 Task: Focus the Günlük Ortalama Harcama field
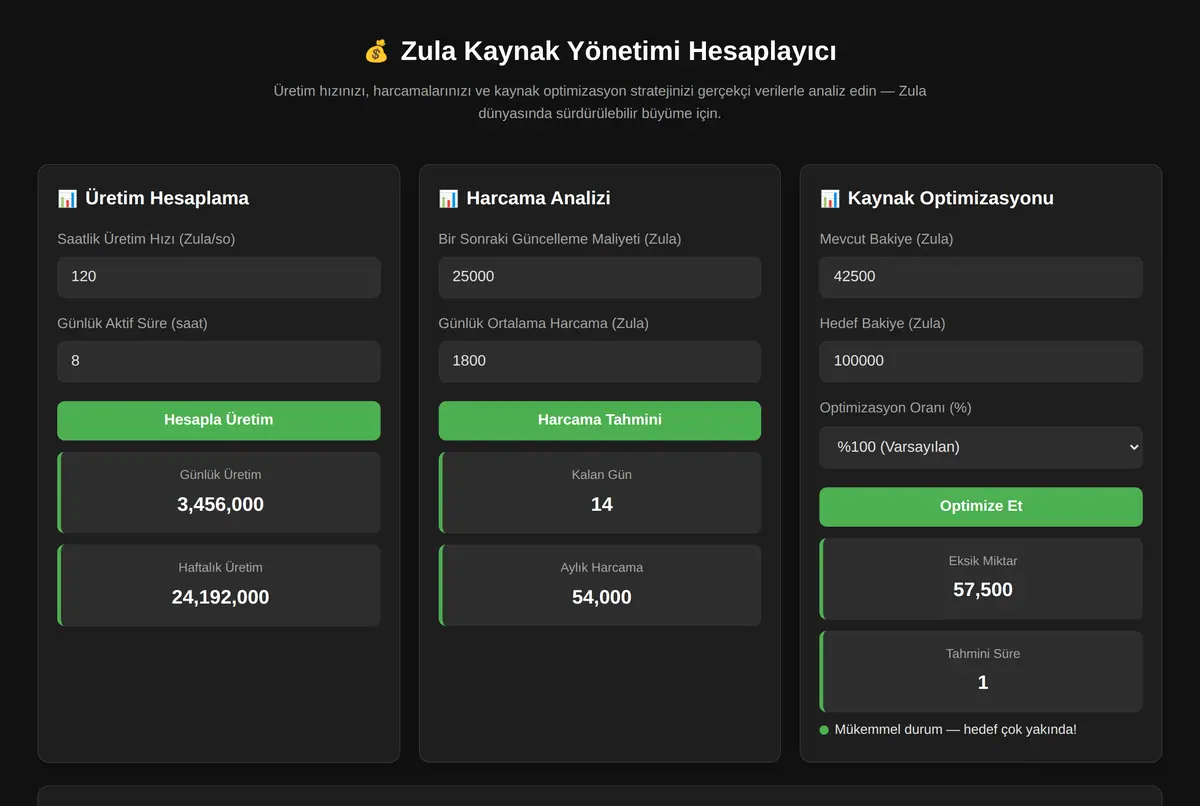(x=600, y=361)
